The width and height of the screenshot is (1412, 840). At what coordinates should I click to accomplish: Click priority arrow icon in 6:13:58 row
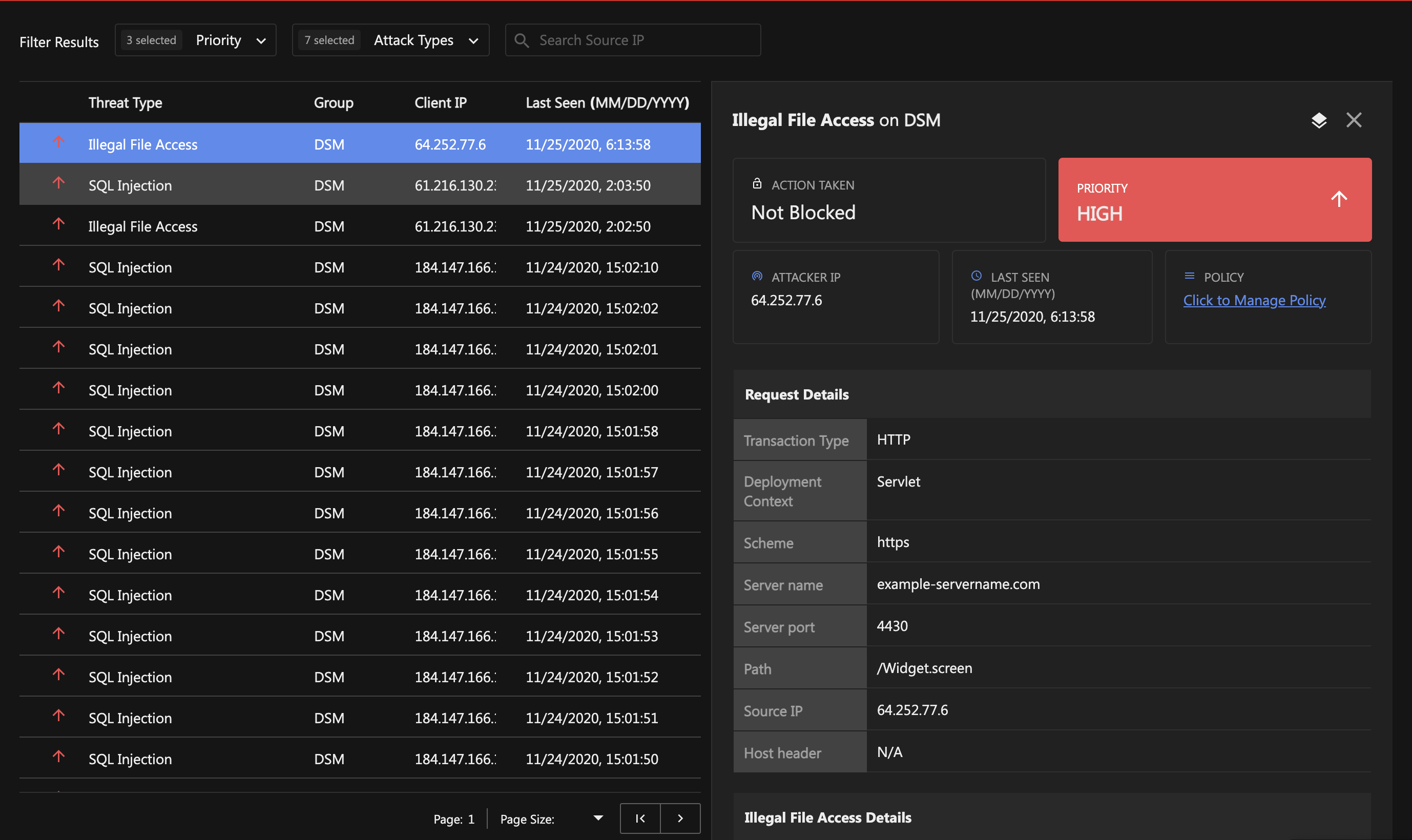point(58,141)
